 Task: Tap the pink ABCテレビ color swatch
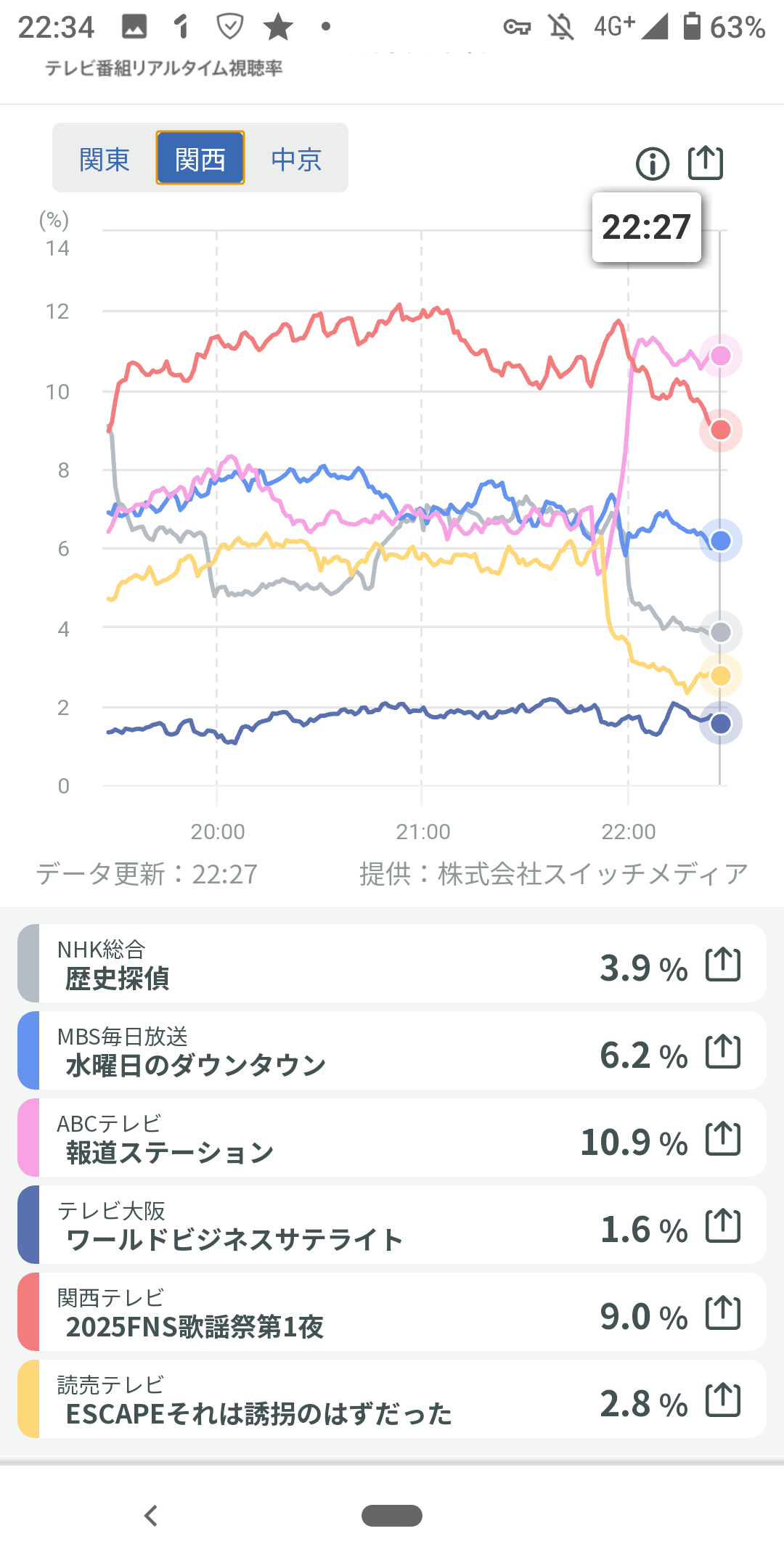[x=28, y=1138]
